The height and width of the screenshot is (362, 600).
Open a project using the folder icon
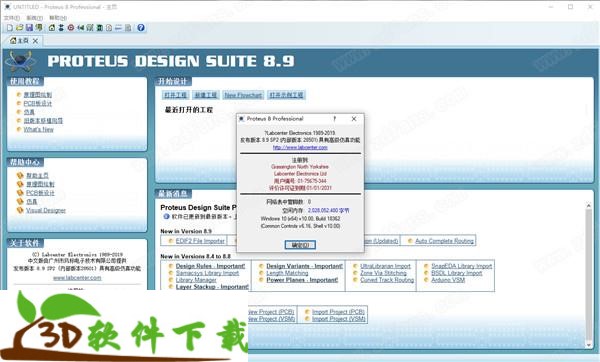click(20, 28)
